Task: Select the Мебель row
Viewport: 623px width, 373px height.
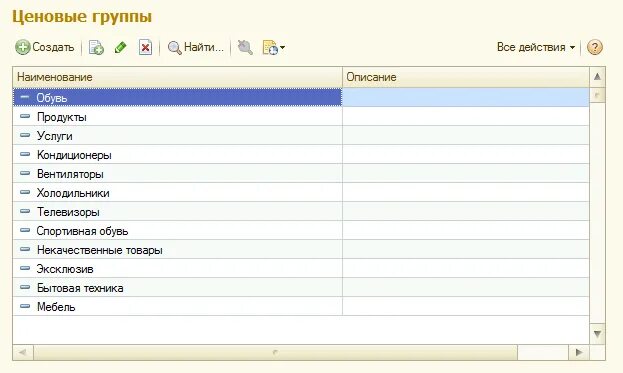Action: (x=301, y=307)
